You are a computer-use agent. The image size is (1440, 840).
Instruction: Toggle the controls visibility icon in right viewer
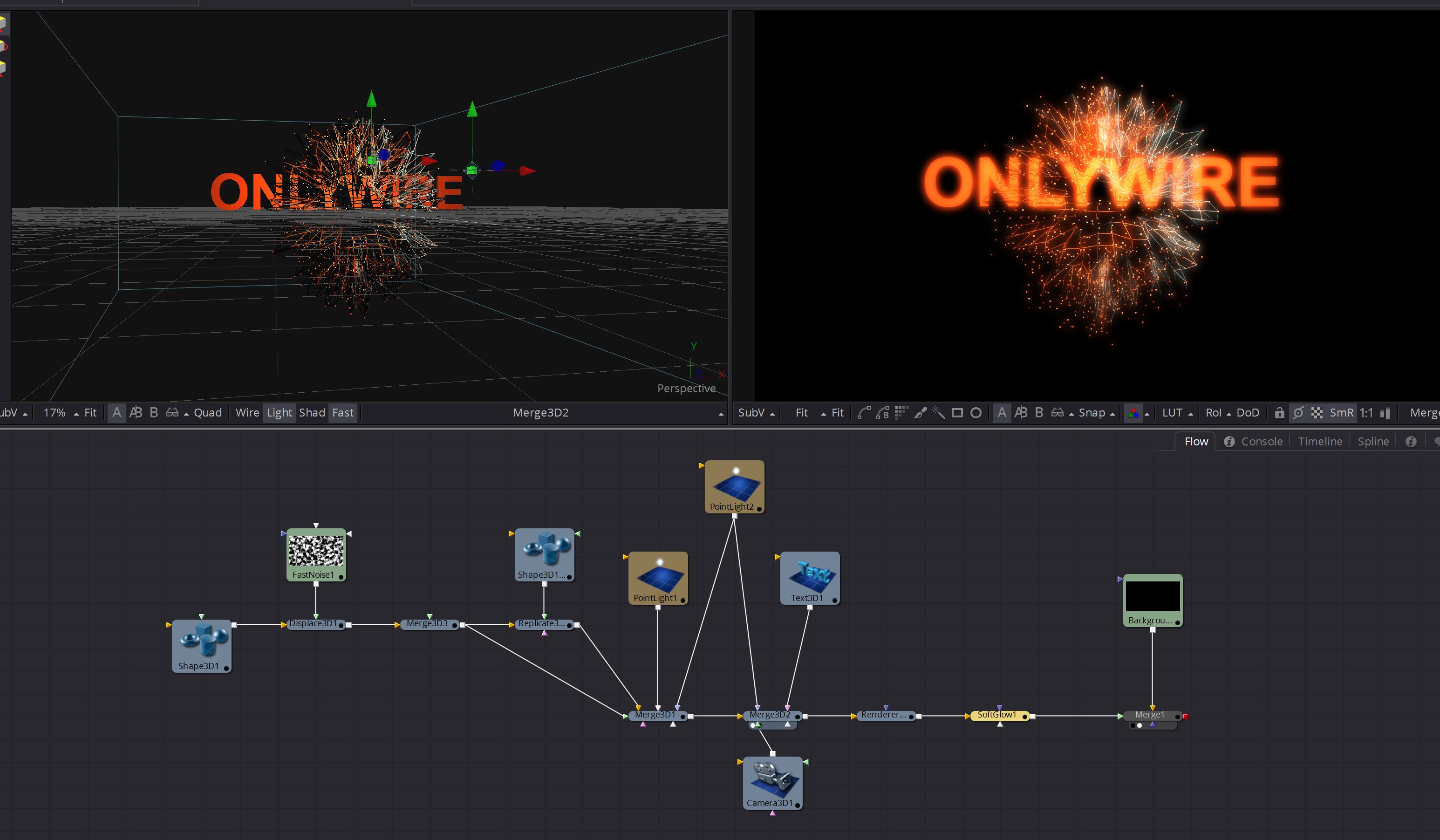1298,413
